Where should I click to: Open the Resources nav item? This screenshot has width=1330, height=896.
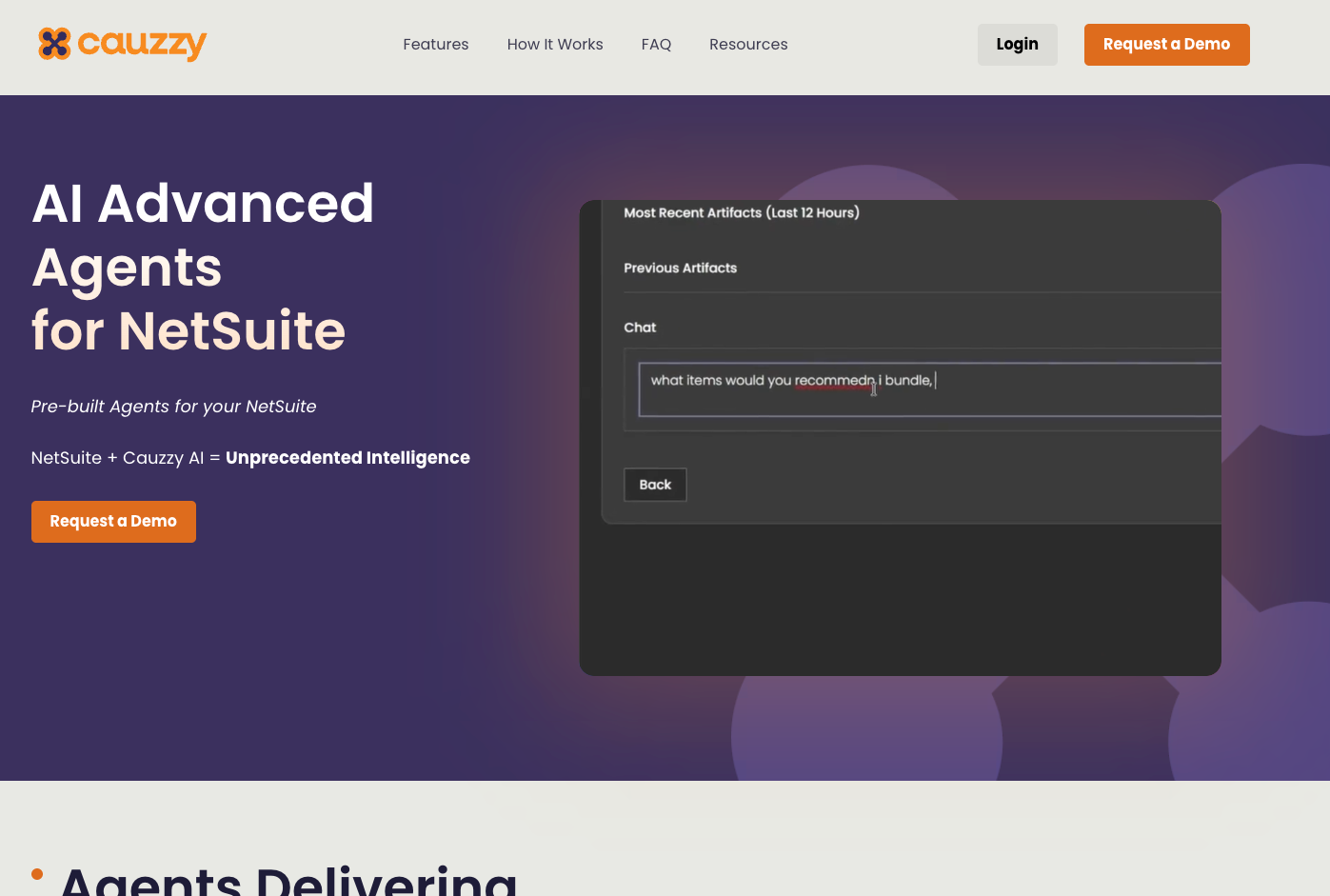(748, 45)
